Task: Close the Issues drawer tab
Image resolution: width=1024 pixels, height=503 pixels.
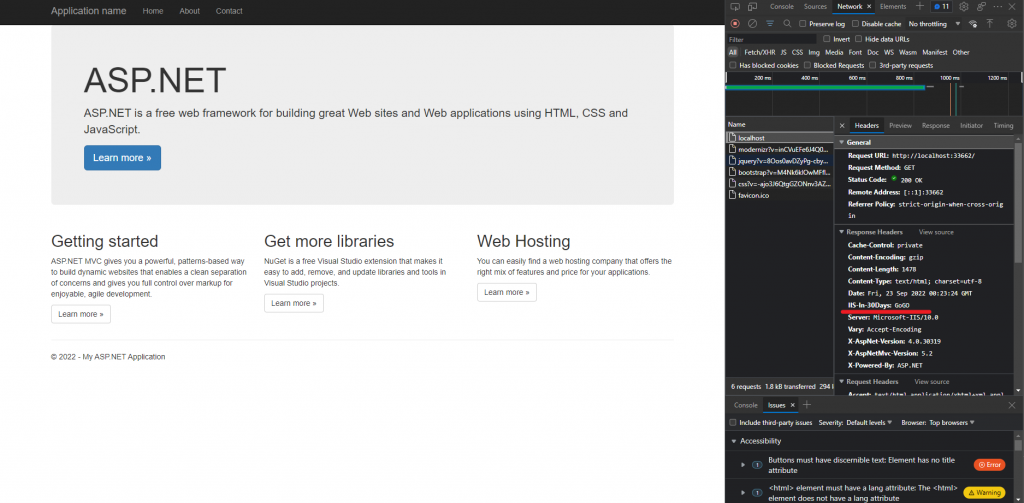Action: point(793,405)
